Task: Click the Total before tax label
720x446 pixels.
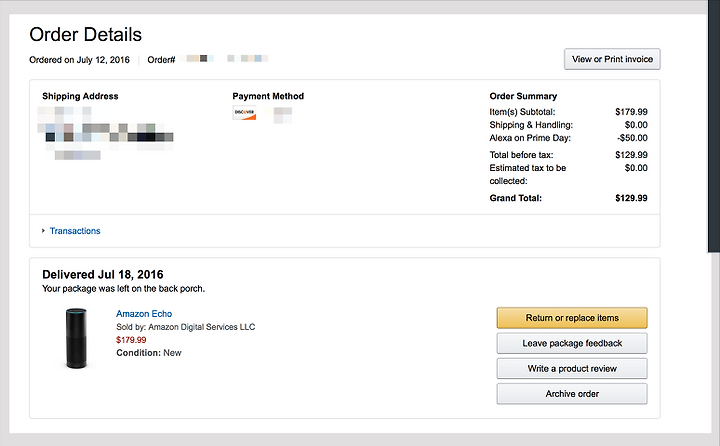Action: pos(521,155)
